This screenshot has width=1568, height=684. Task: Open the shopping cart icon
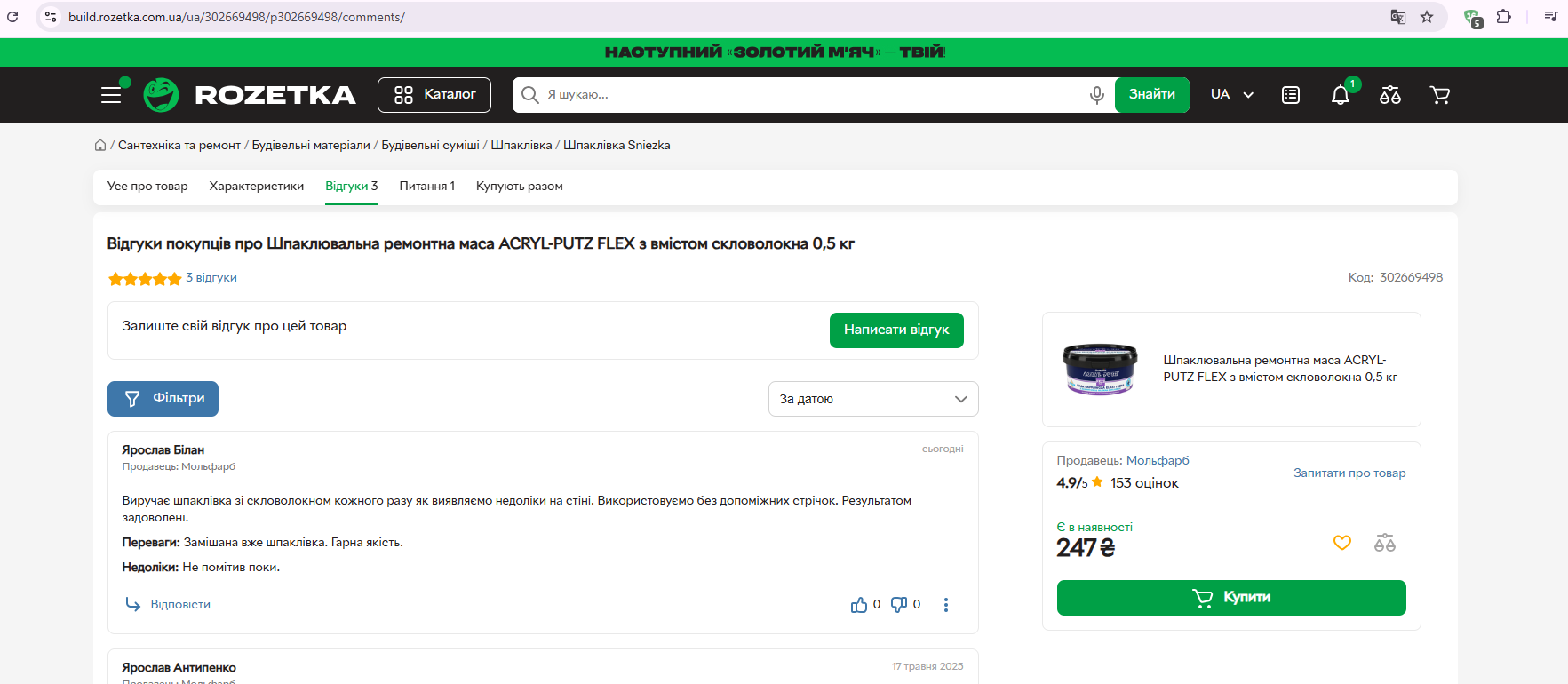point(1440,95)
